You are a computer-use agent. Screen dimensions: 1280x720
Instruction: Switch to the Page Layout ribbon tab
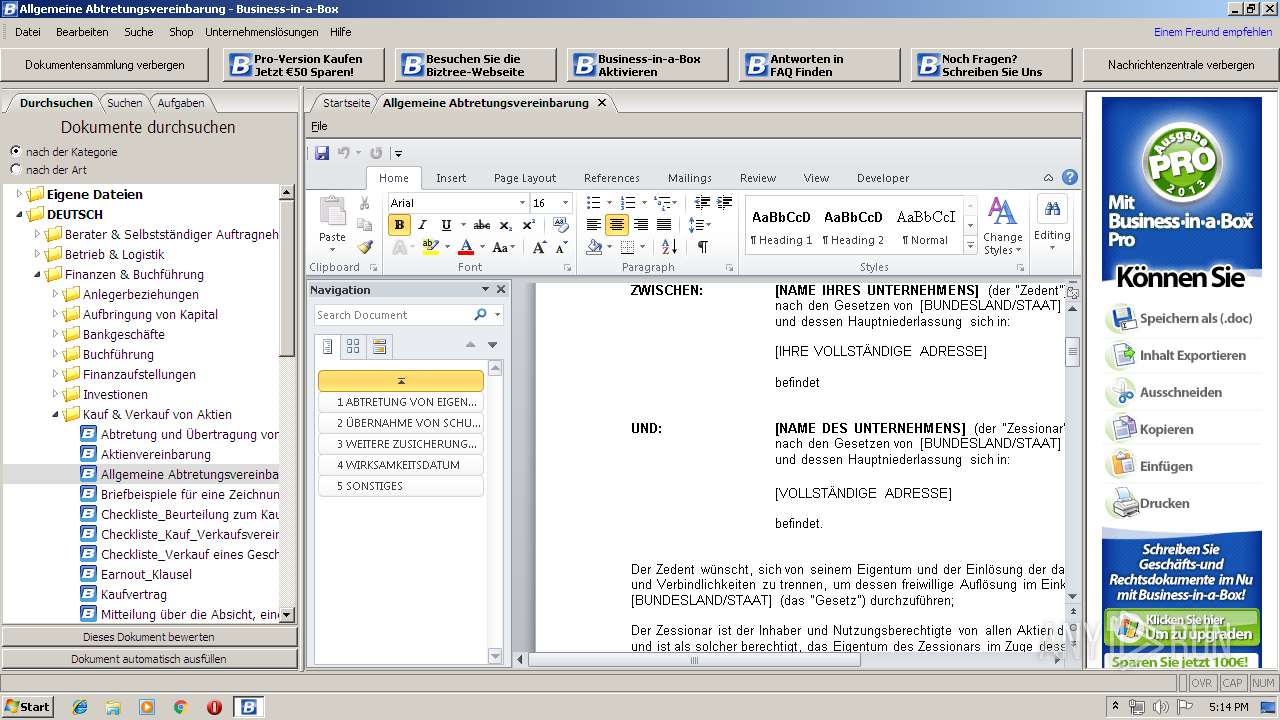click(525, 178)
